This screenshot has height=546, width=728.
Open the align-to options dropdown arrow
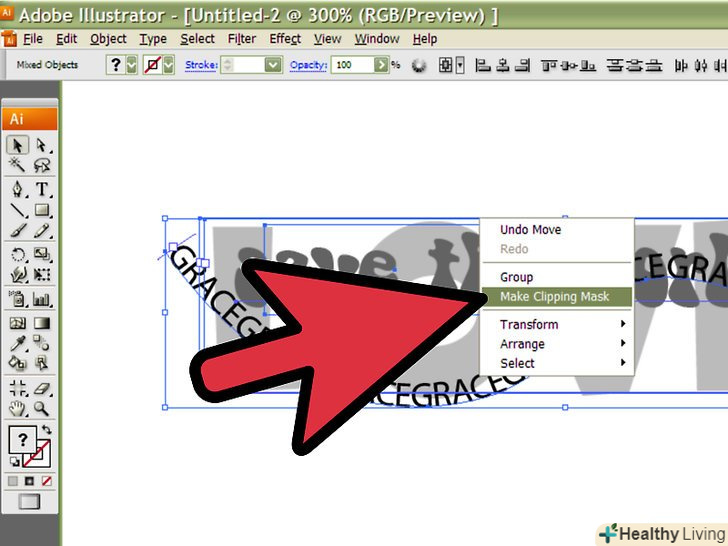click(460, 65)
